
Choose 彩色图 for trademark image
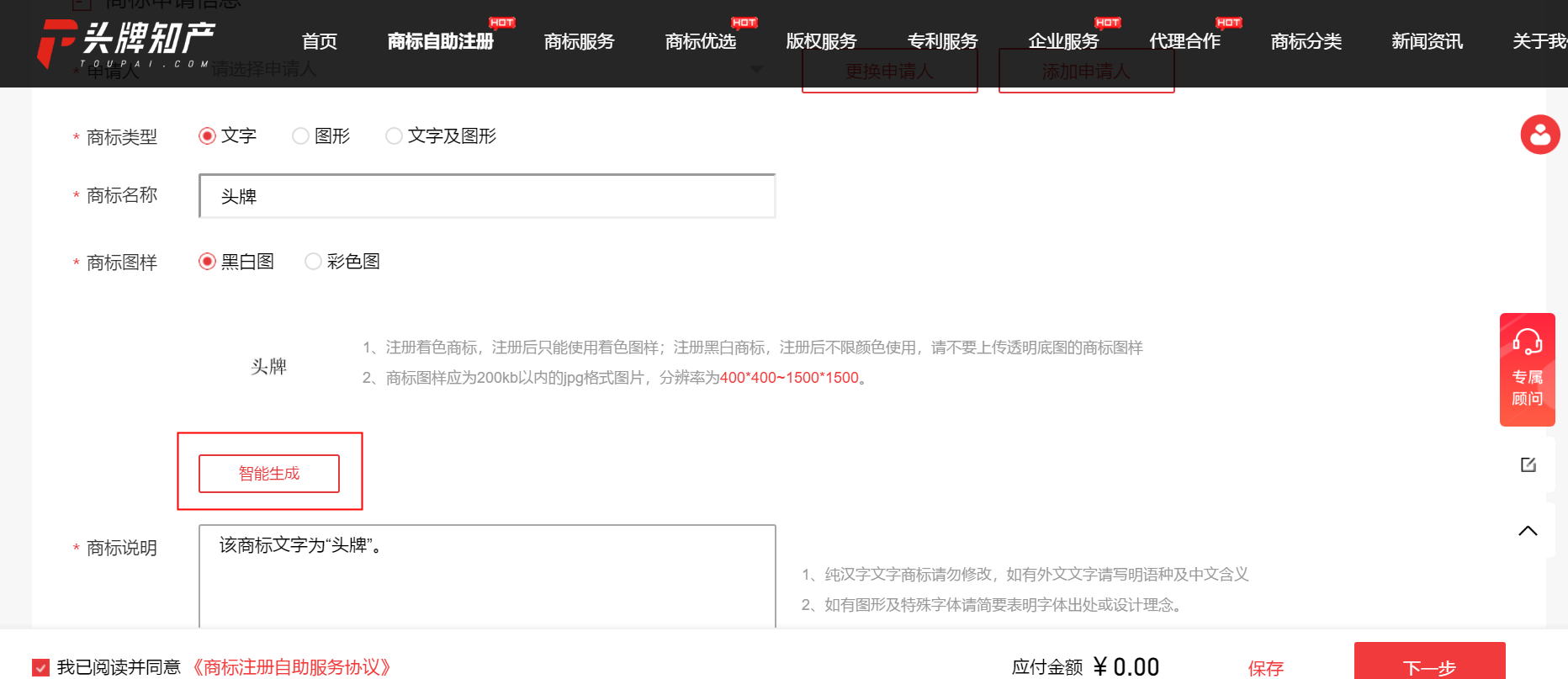(313, 261)
